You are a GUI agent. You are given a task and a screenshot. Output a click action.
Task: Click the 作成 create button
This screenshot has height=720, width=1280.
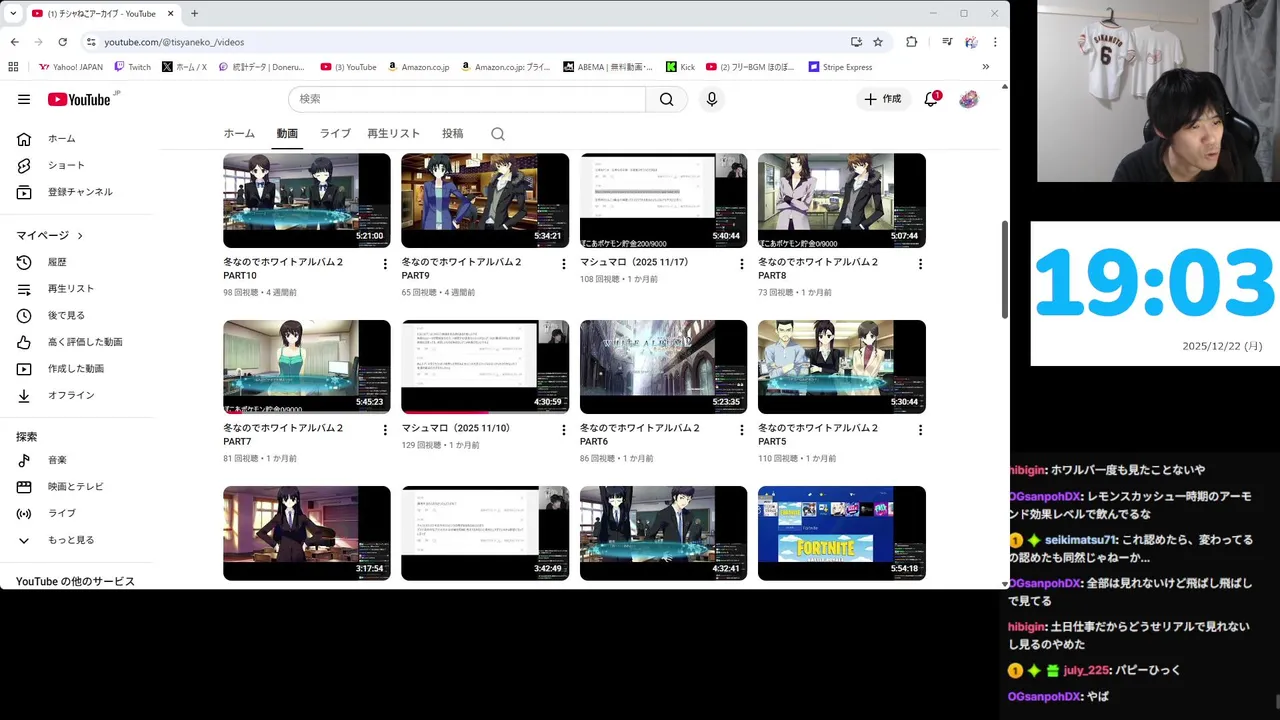point(882,99)
